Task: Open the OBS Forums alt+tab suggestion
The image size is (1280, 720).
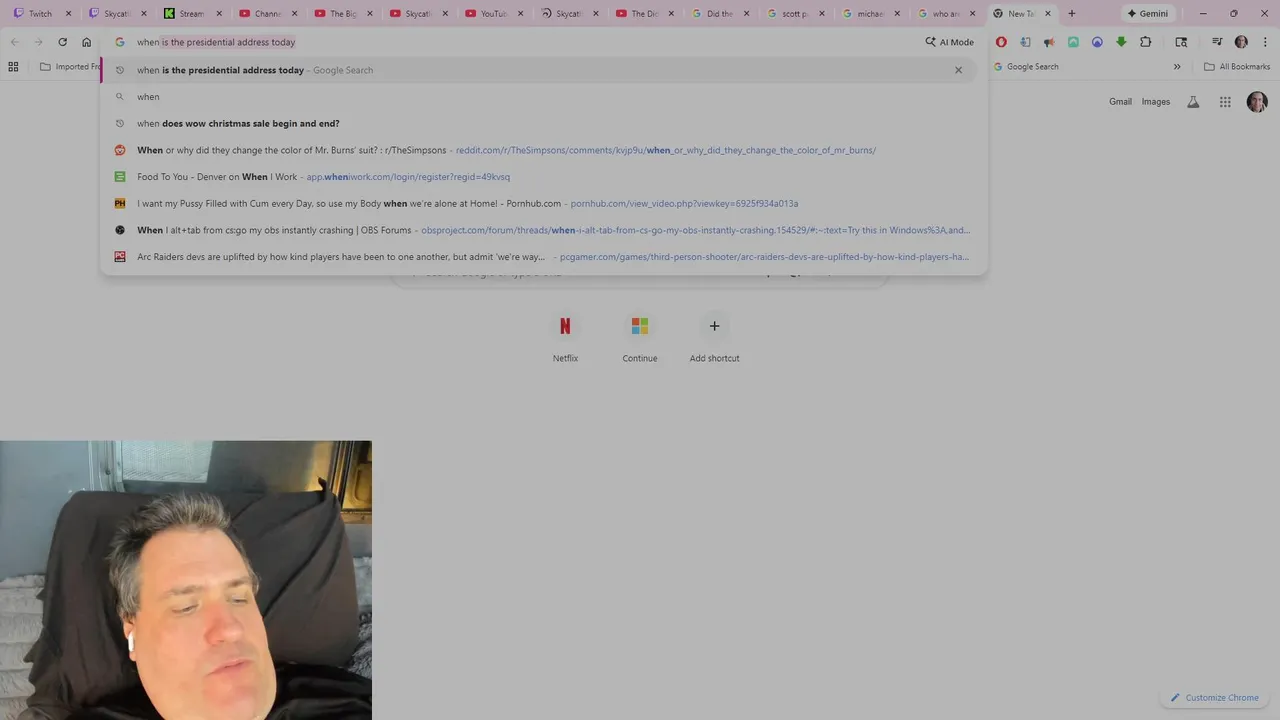Action: (544, 230)
